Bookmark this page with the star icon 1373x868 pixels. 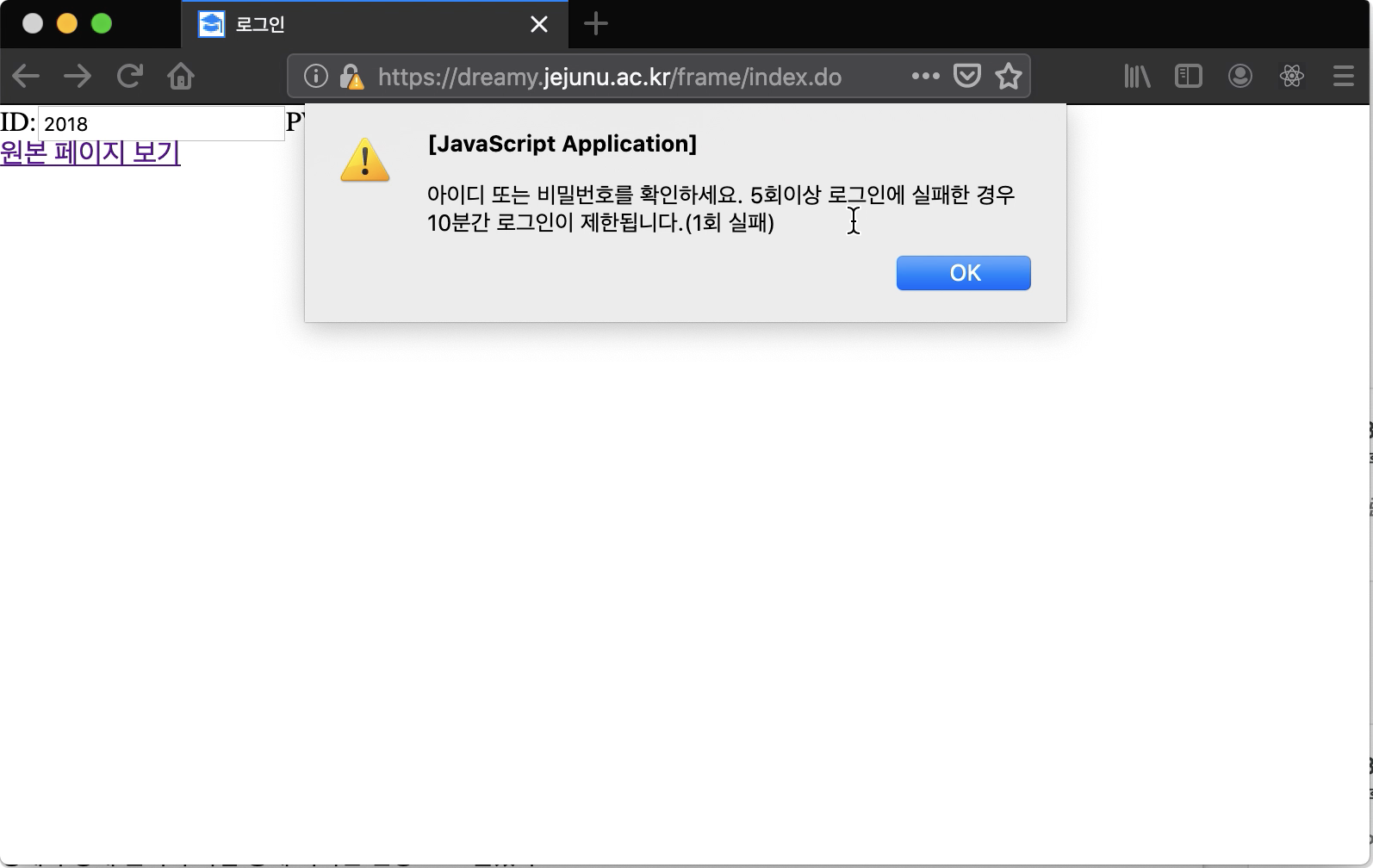click(1009, 77)
